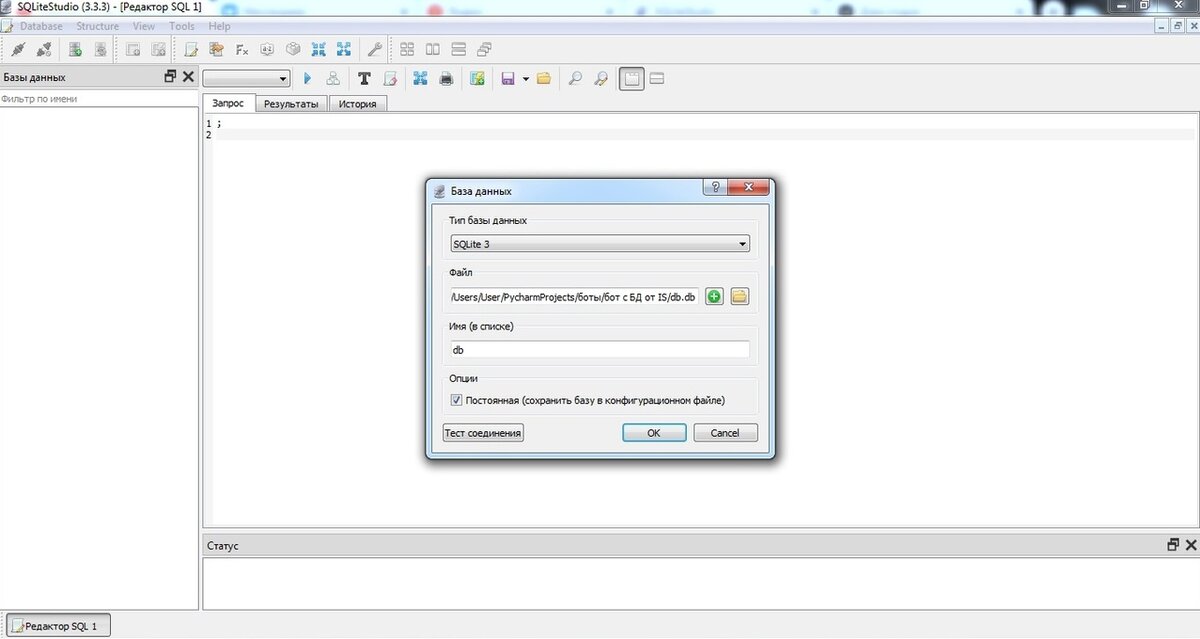Click the find and replace magnifier icon

click(x=600, y=78)
